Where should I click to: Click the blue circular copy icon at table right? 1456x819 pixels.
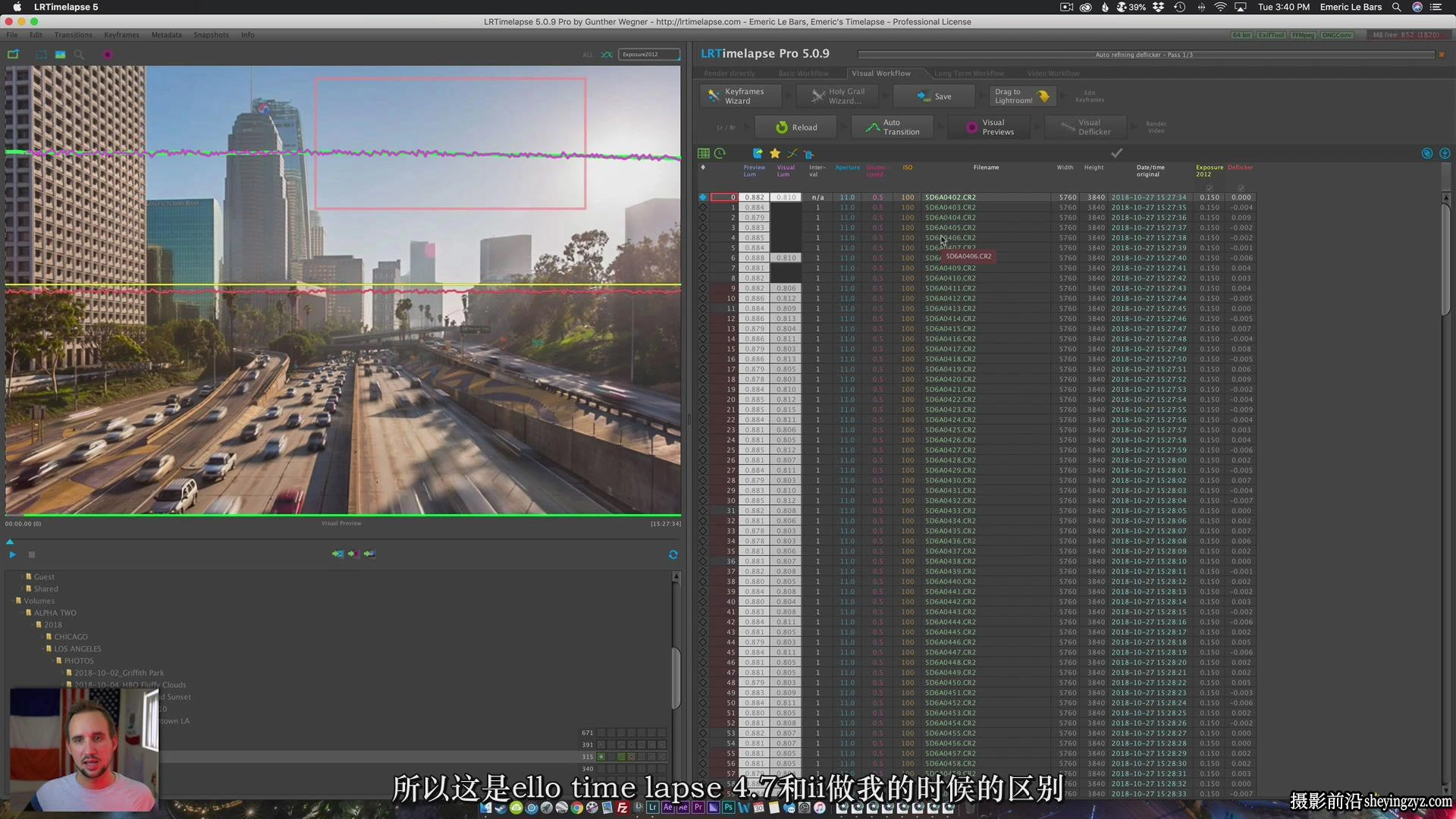pos(1427,153)
